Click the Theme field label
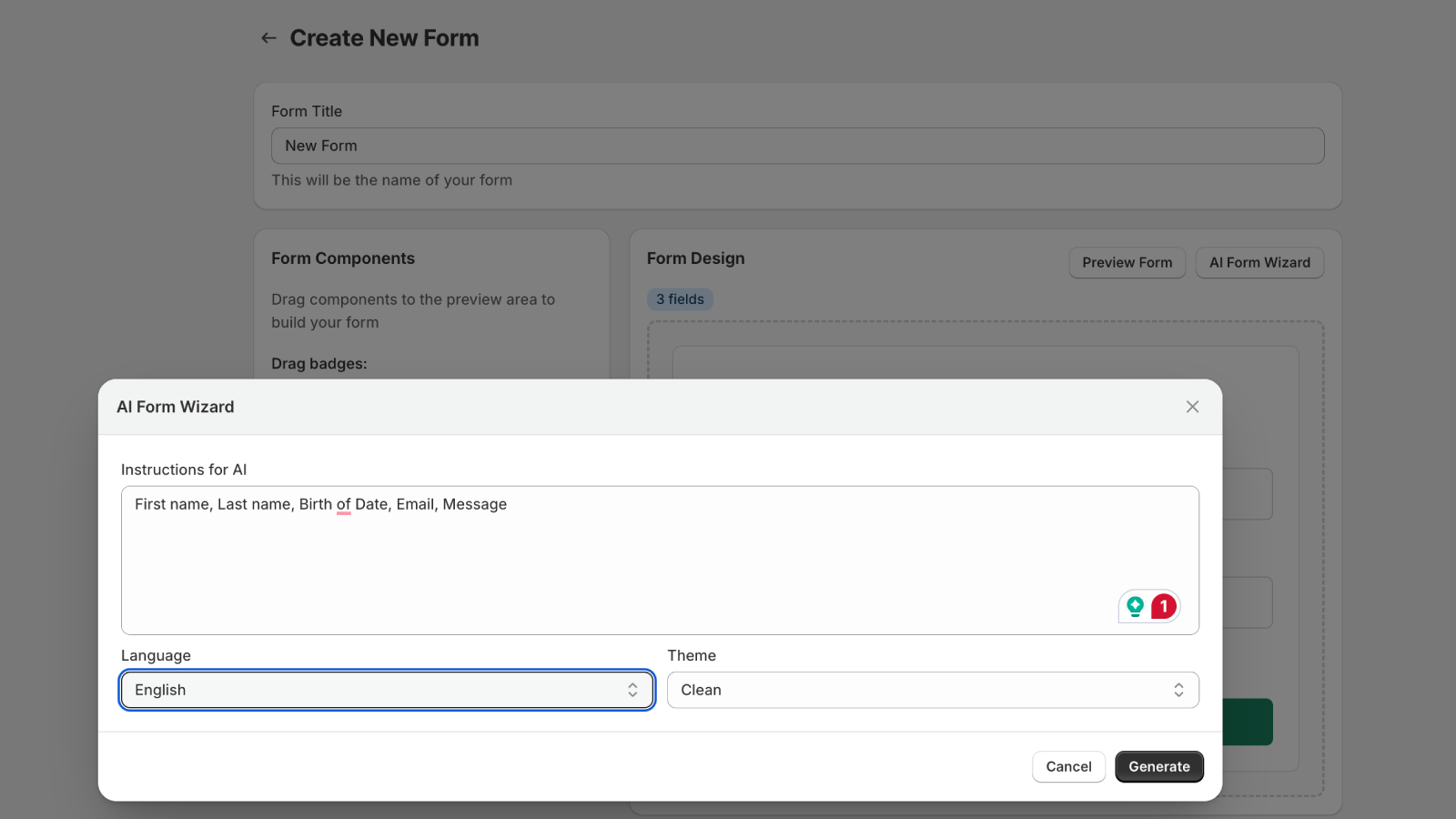Screen dimensions: 1456x819 coord(692,656)
